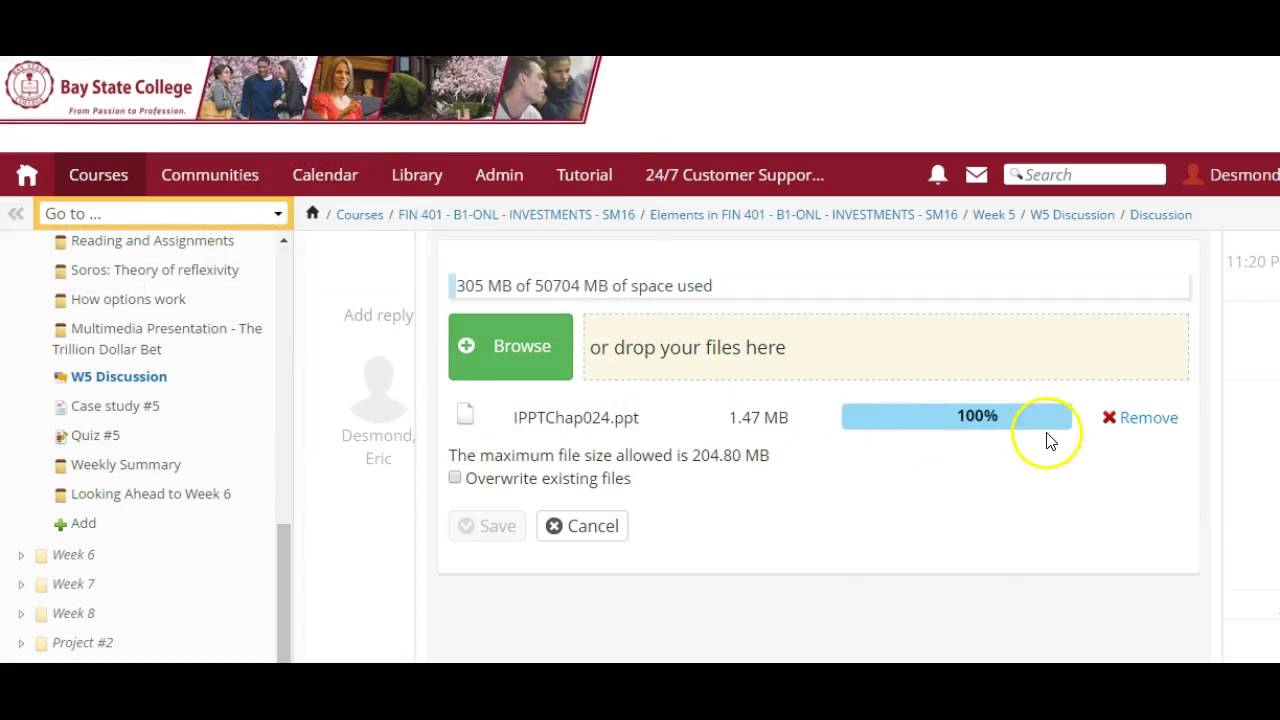Viewport: 1280px width, 720px height.
Task: Expand the Week 7 tree node
Action: click(21, 584)
